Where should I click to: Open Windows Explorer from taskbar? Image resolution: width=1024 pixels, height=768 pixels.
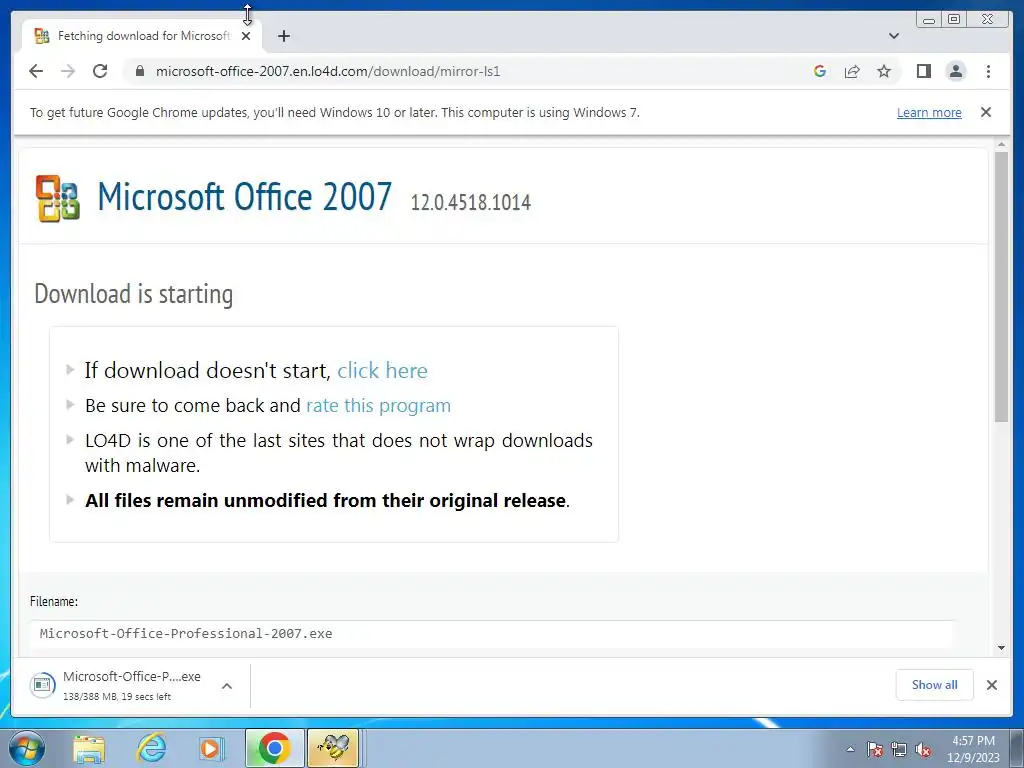coord(89,748)
